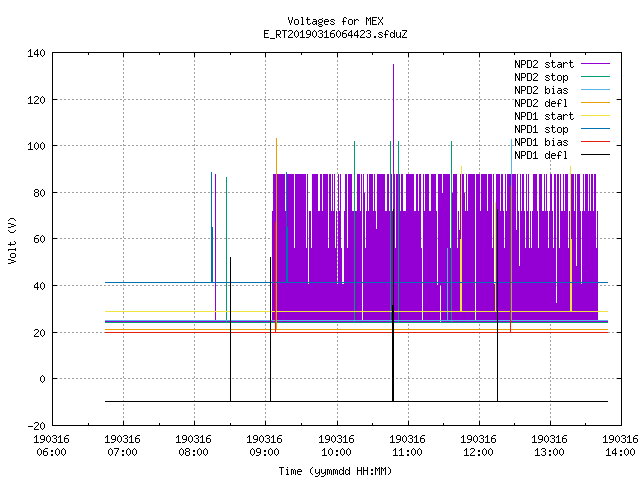Click the 'NPD2 bias' legend label
This screenshot has height=480, width=640.
coord(541,90)
